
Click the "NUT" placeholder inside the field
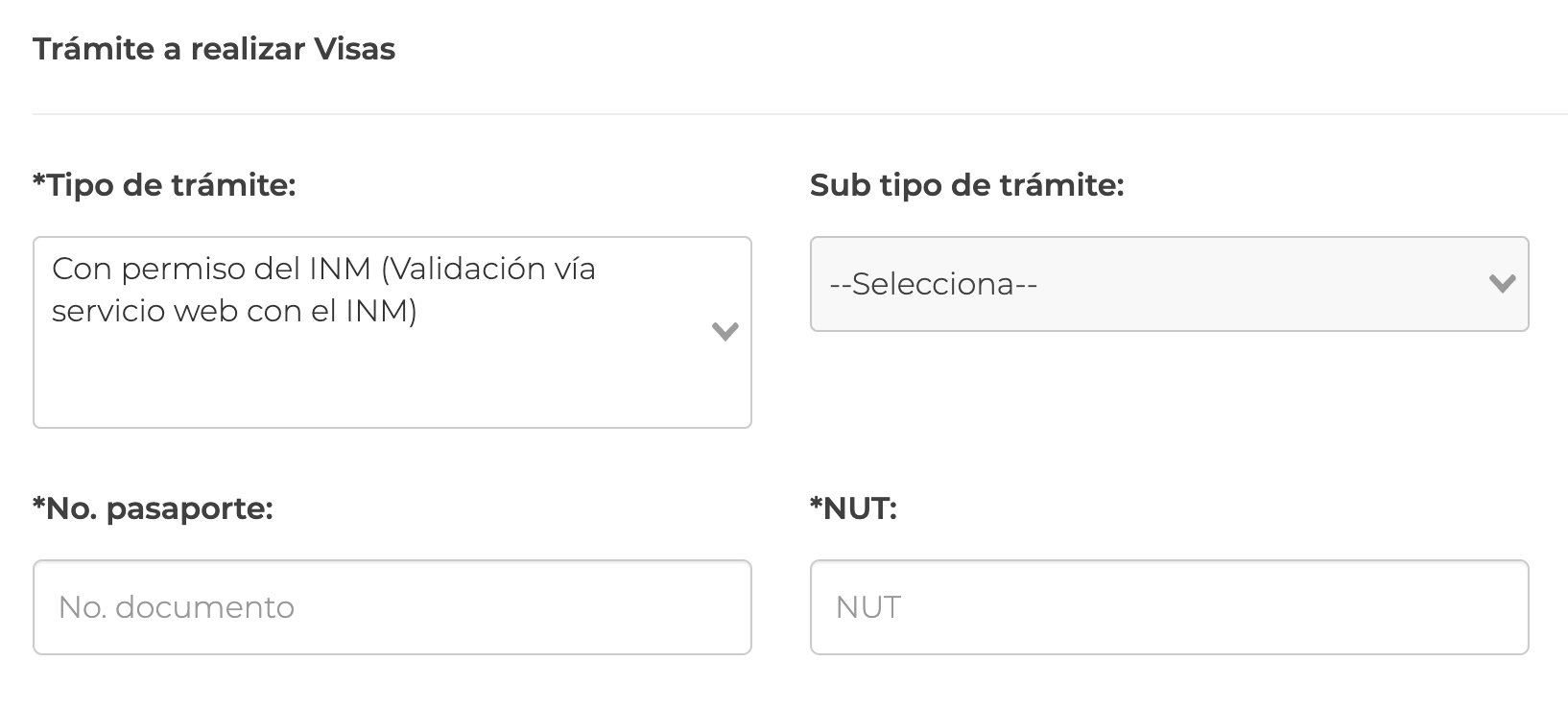tap(867, 607)
